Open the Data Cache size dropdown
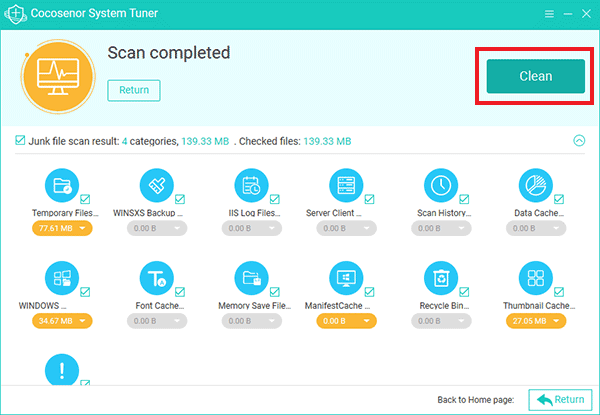The image size is (600, 415). [536, 228]
